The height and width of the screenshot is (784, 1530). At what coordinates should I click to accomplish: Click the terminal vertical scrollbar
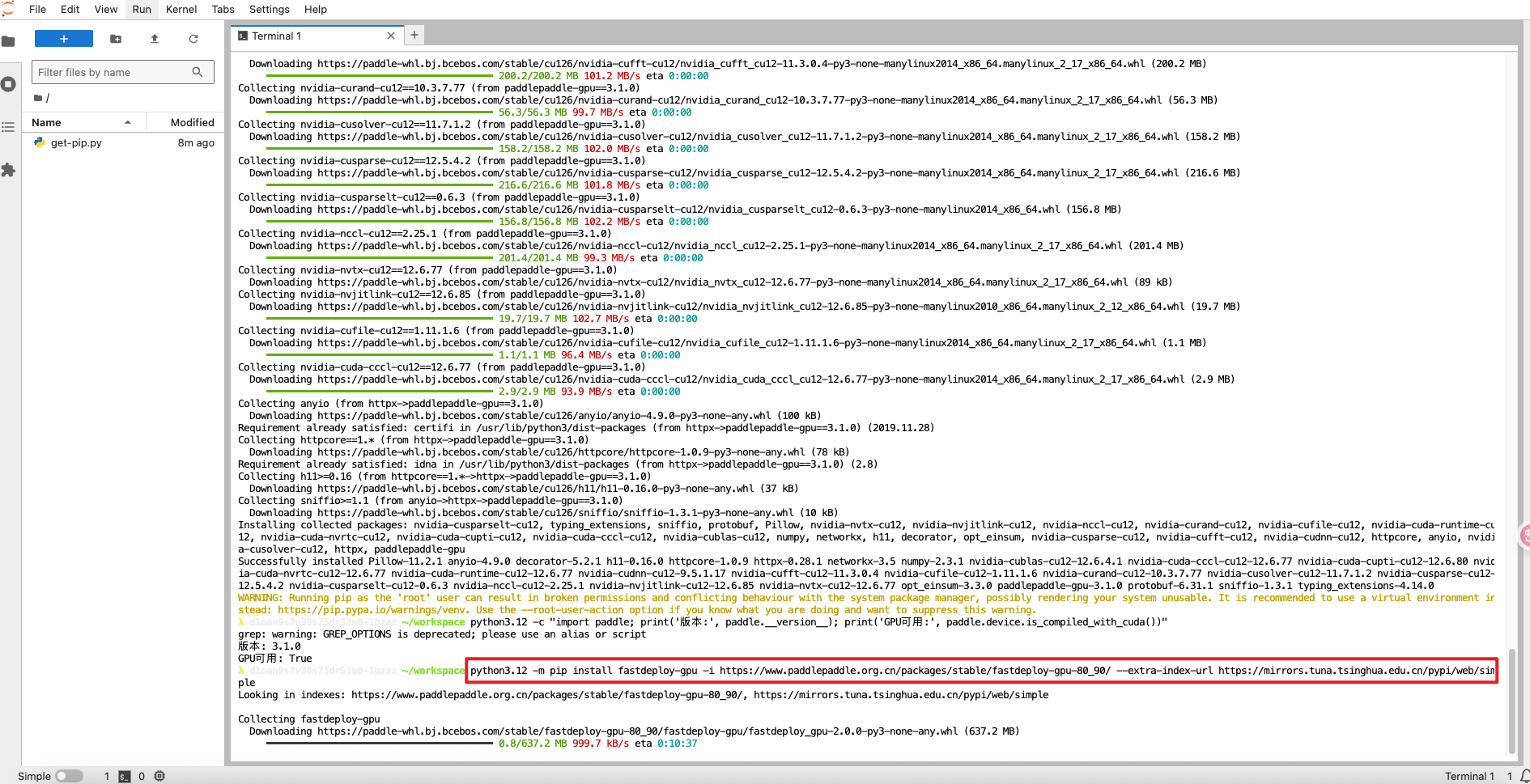pos(1511,701)
